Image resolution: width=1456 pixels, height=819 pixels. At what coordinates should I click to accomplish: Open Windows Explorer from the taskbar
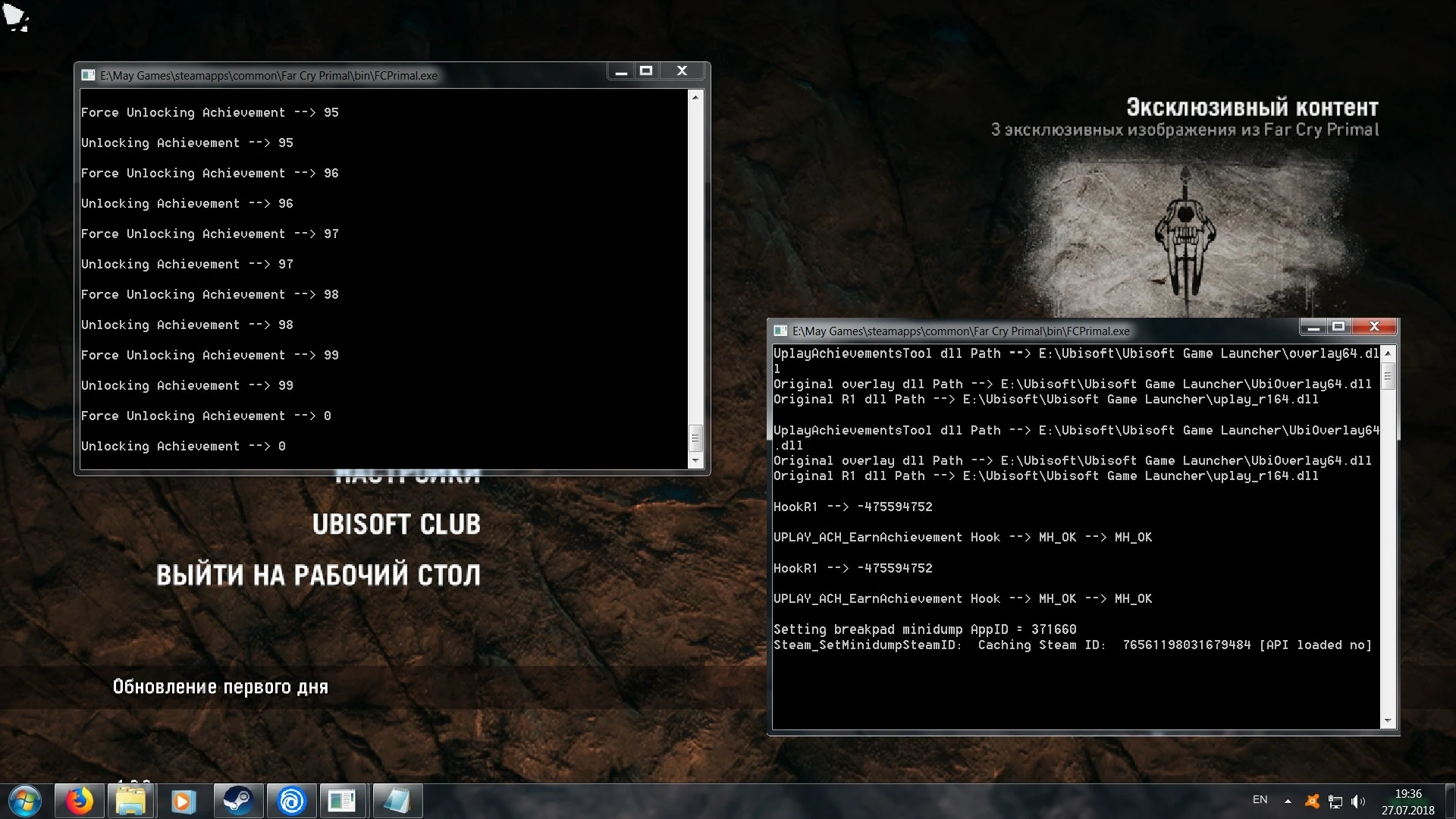click(131, 801)
